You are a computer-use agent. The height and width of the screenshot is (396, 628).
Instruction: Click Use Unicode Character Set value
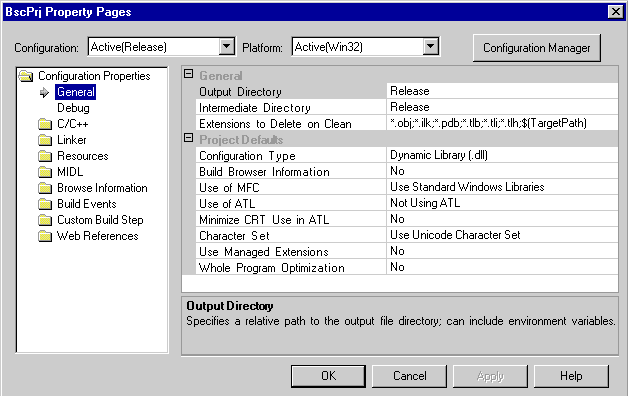coord(502,235)
